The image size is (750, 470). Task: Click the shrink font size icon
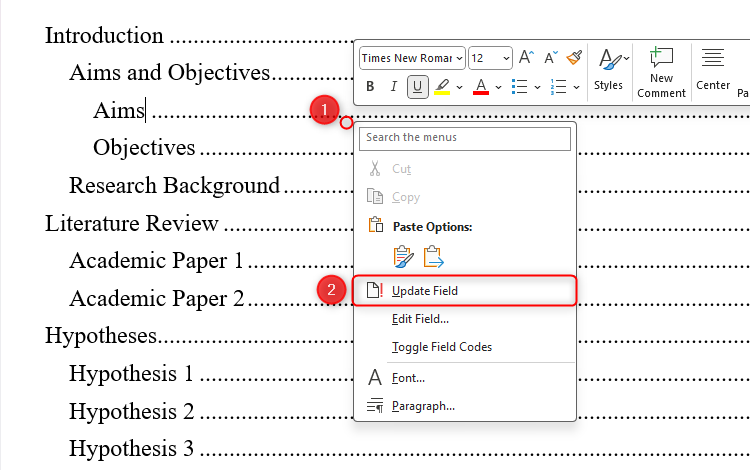[549, 58]
